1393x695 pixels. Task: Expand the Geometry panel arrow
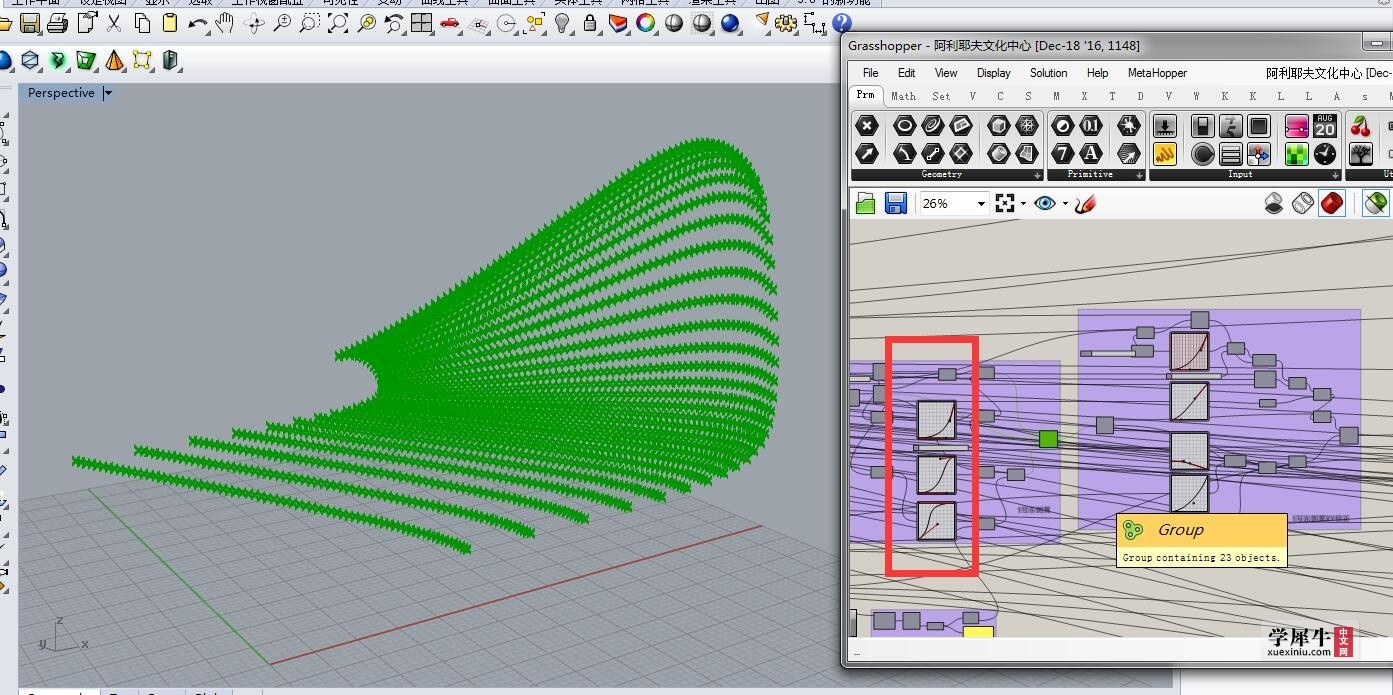1036,175
